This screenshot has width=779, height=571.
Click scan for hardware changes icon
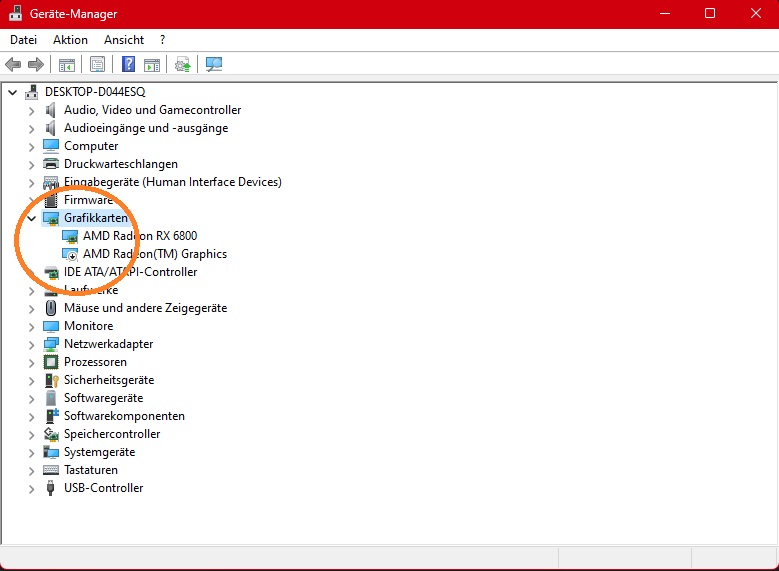click(x=214, y=64)
